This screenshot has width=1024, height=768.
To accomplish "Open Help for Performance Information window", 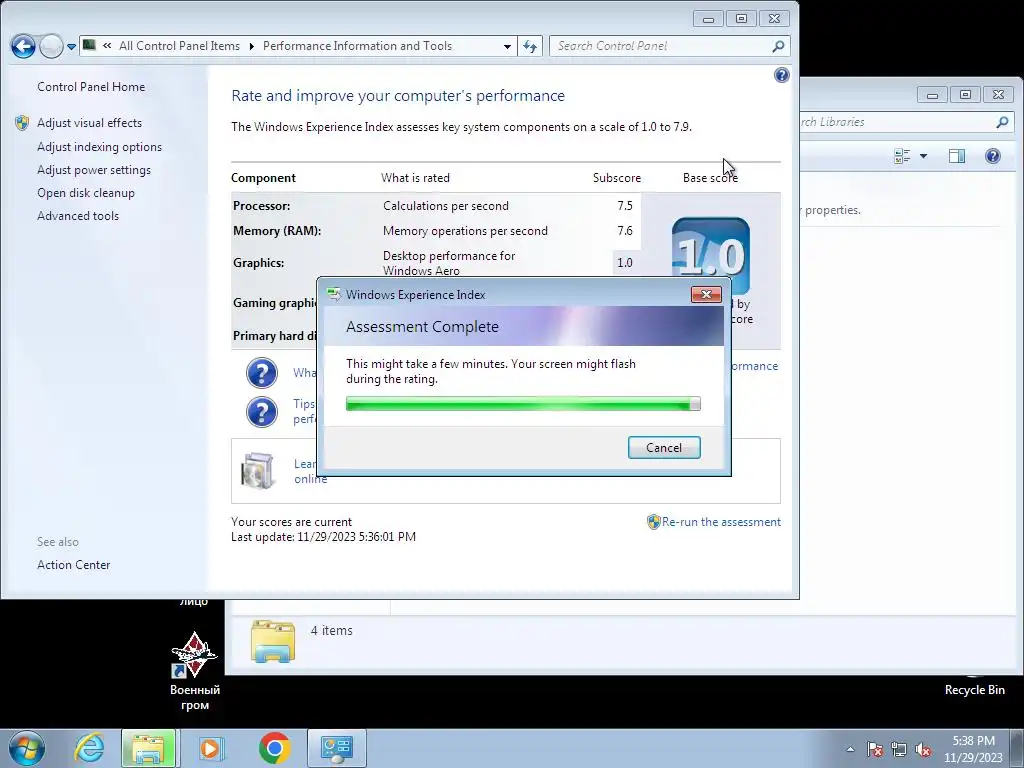I will [782, 75].
